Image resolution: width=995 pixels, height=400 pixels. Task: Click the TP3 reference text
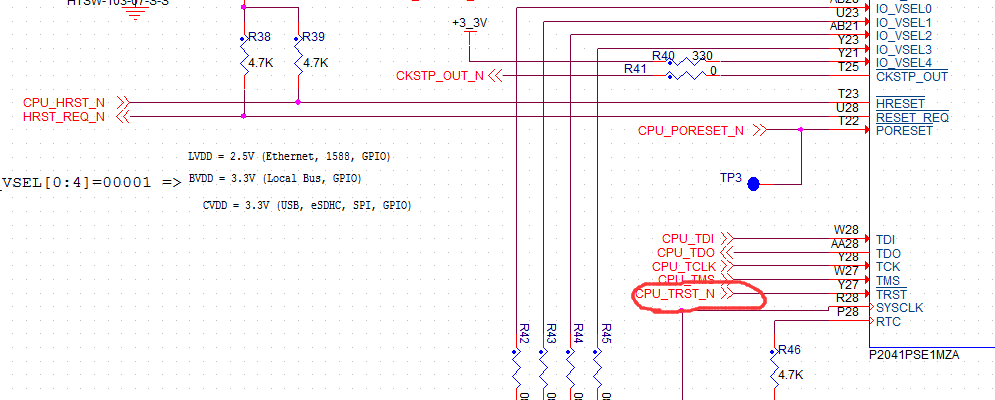[x=730, y=178]
